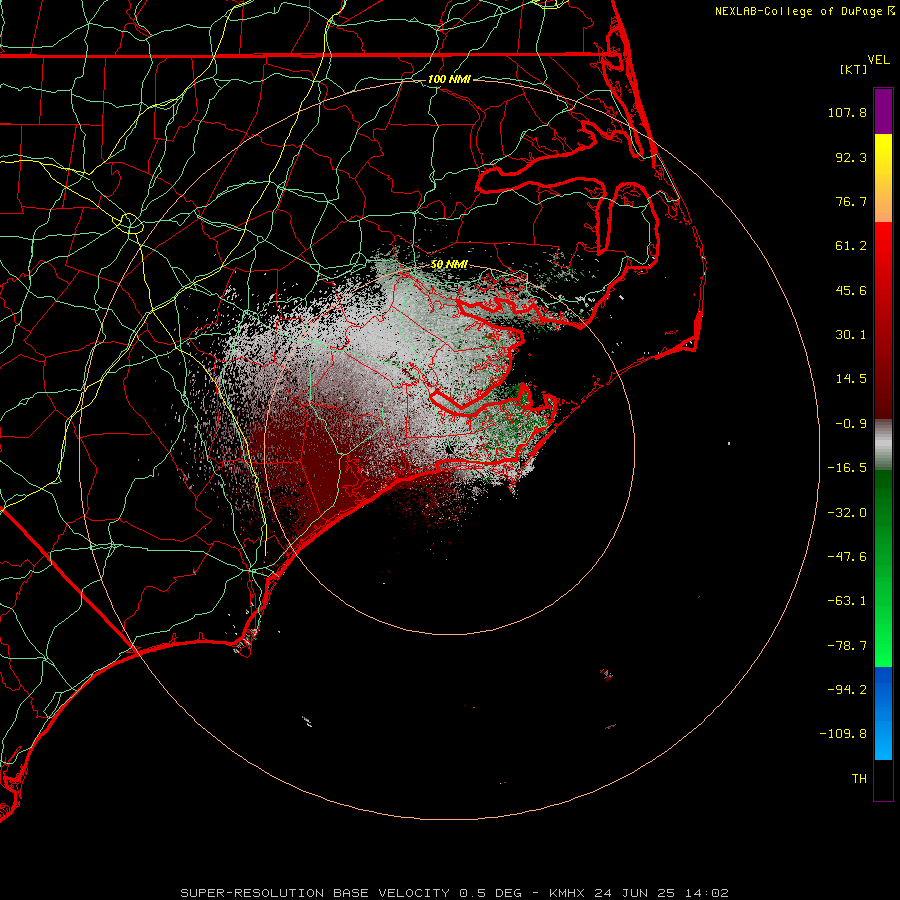Click the 50 NMI range ring label
The image size is (900, 900).
449,264
